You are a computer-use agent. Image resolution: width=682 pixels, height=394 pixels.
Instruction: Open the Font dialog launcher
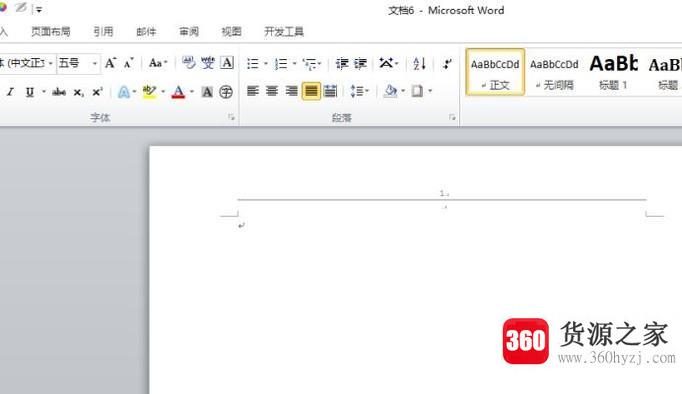point(231,117)
